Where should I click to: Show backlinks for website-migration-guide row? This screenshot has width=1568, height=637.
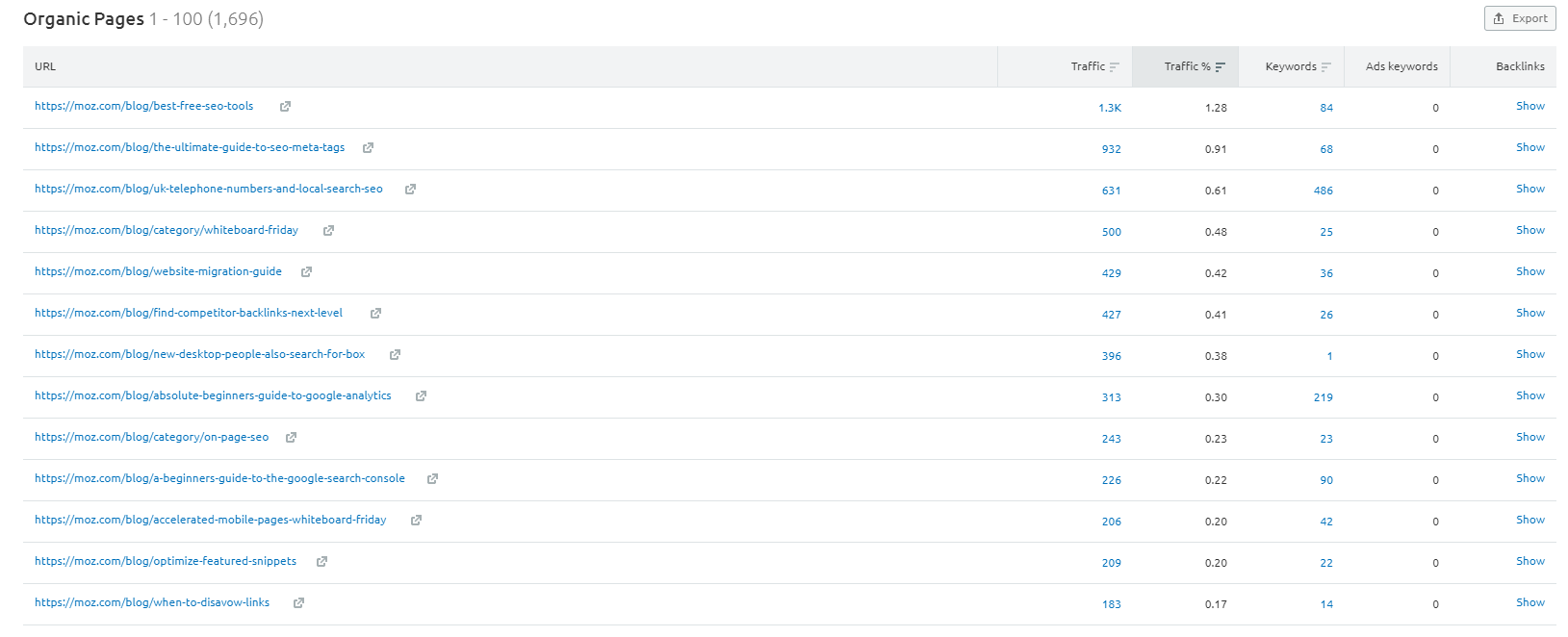point(1530,271)
